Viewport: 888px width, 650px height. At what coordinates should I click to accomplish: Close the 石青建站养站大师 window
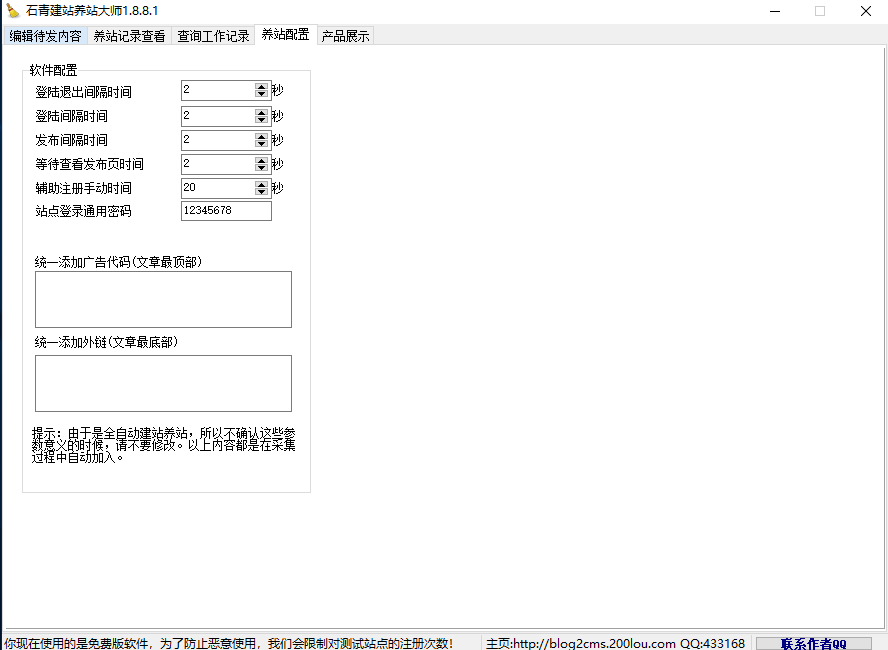(x=865, y=11)
